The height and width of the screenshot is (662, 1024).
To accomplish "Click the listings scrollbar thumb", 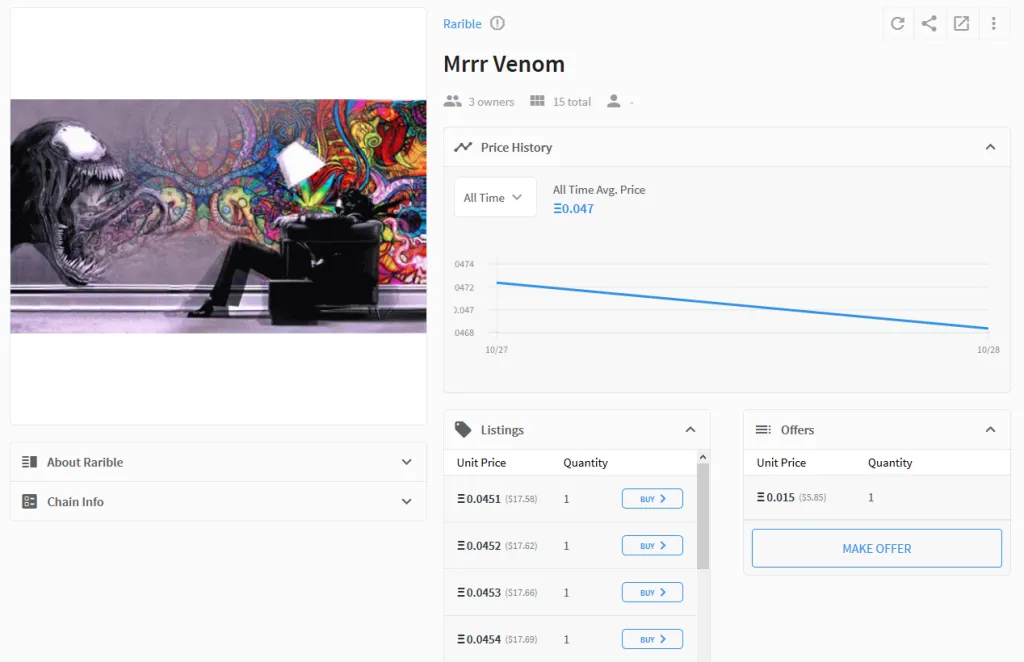I will tap(703, 516).
